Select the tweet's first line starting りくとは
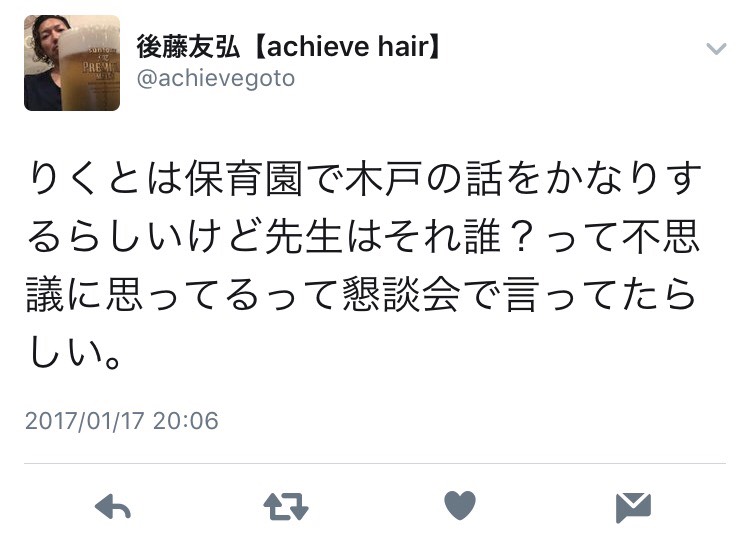The height and width of the screenshot is (545, 750). (x=364, y=179)
